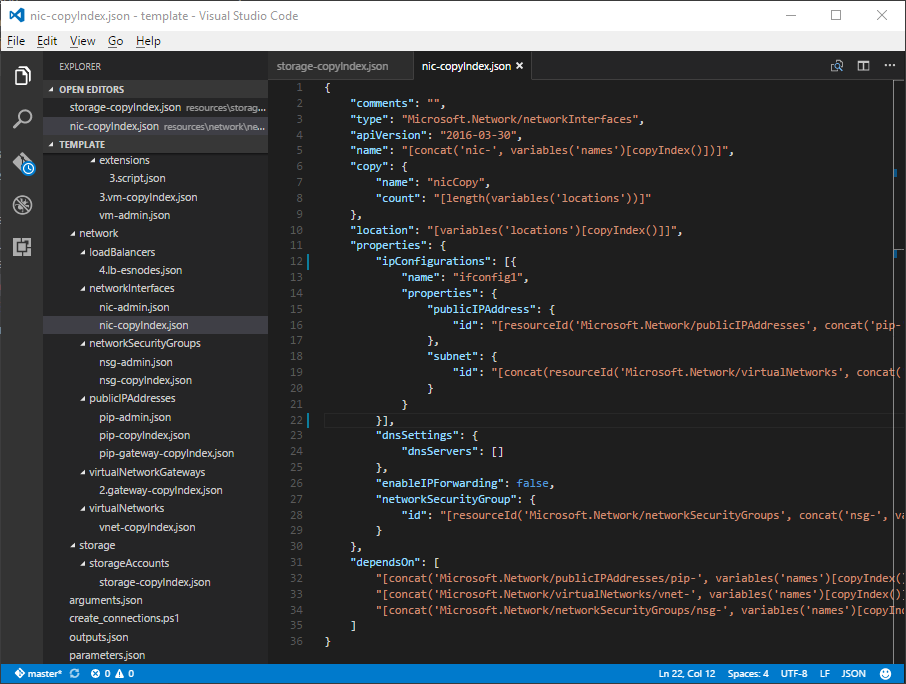Viewport: 906px width, 684px height.
Task: Open the View menu
Action: tap(83, 41)
